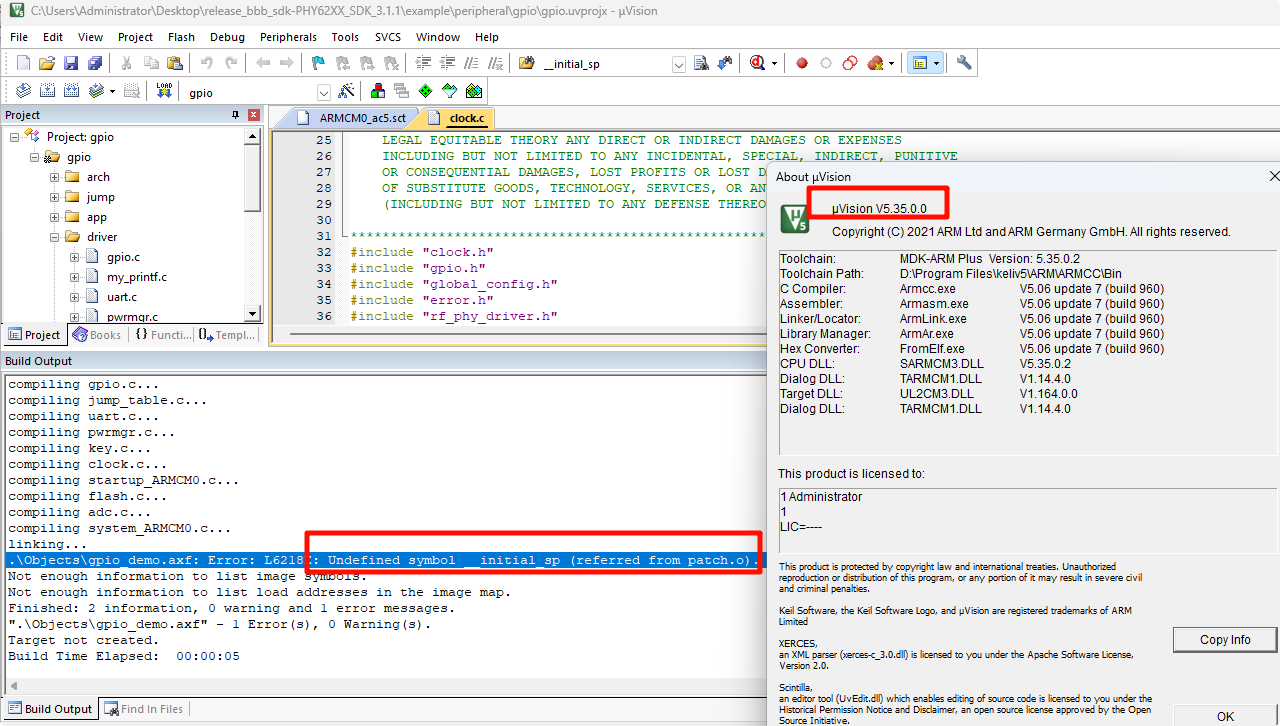
Task: Undo last edit
Action: [x=207, y=63]
